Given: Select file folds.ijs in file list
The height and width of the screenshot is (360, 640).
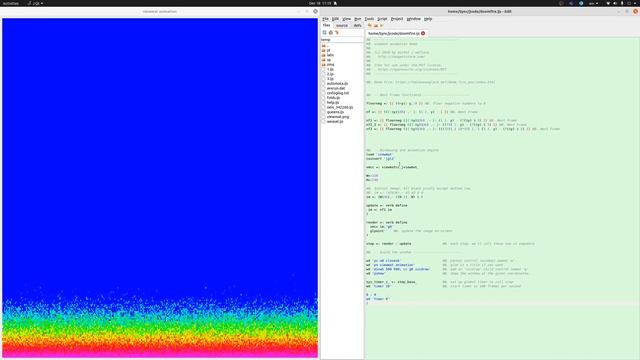Looking at the screenshot, I should [x=331, y=98].
